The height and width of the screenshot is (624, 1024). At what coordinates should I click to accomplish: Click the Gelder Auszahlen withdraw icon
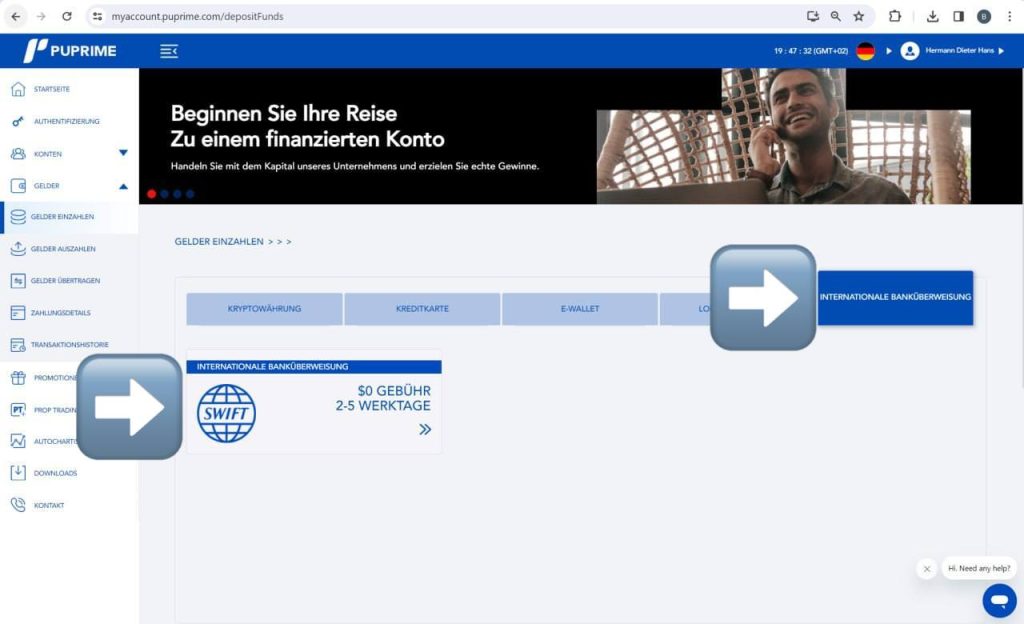18,249
